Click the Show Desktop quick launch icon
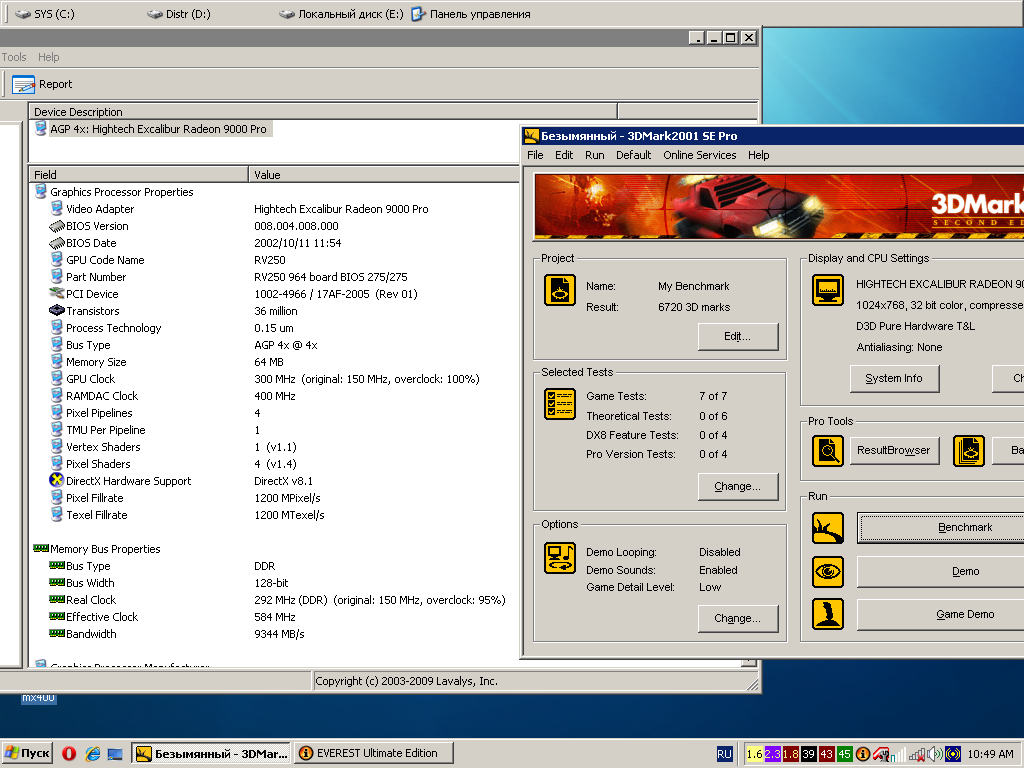This screenshot has width=1024, height=768. (116, 754)
